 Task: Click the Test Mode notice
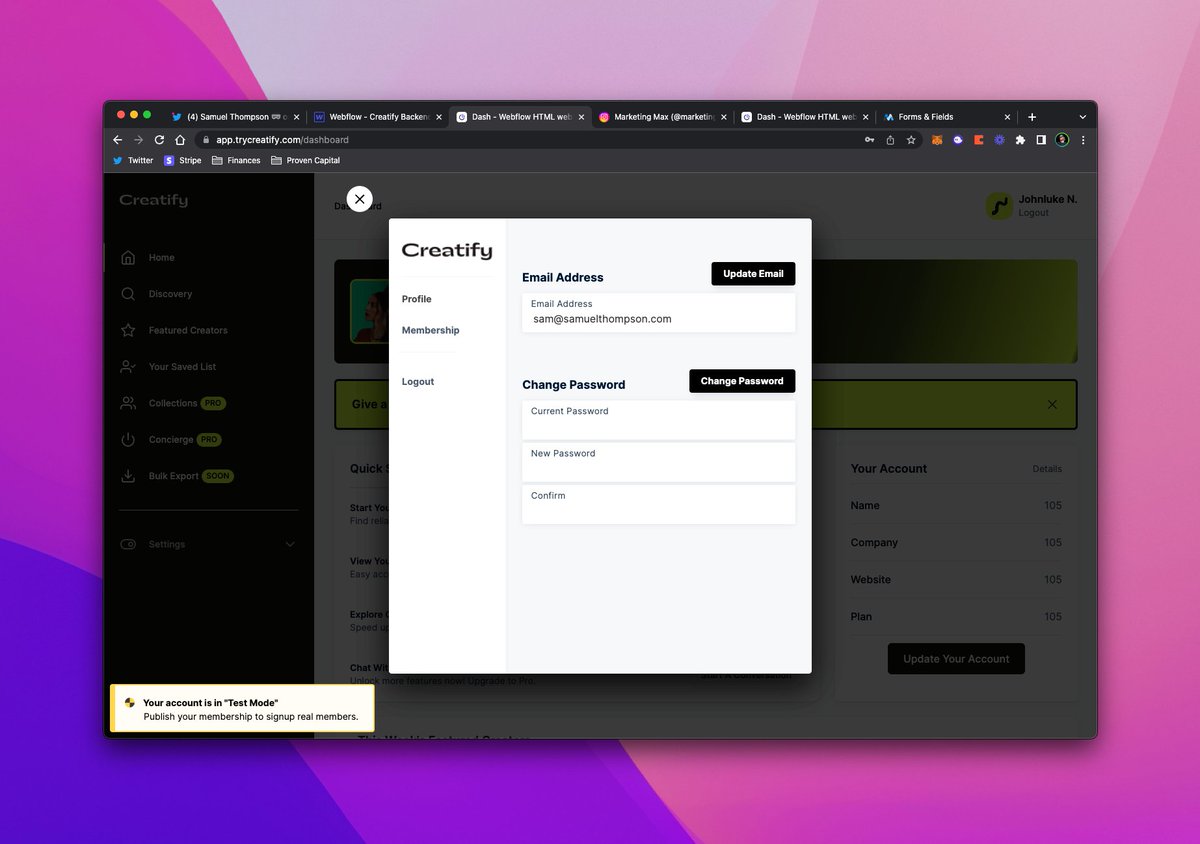coord(242,709)
